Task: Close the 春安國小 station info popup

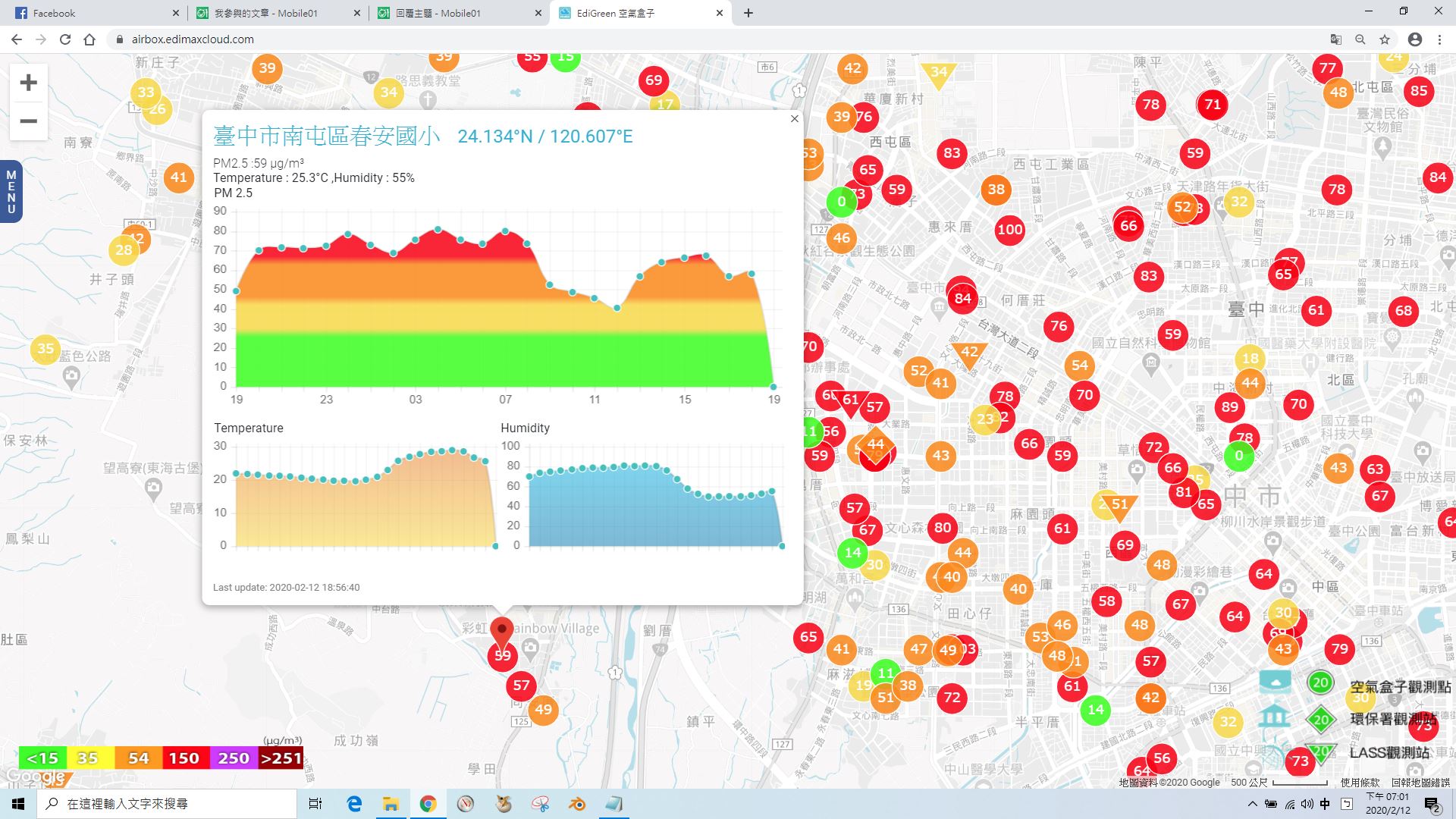Action: tap(794, 118)
